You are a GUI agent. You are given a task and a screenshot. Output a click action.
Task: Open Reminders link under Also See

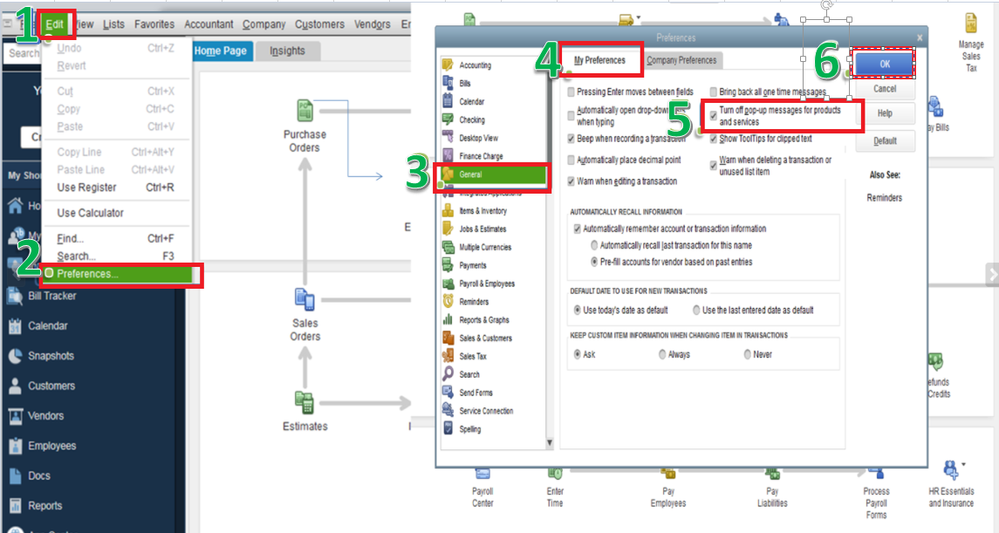[x=884, y=198]
